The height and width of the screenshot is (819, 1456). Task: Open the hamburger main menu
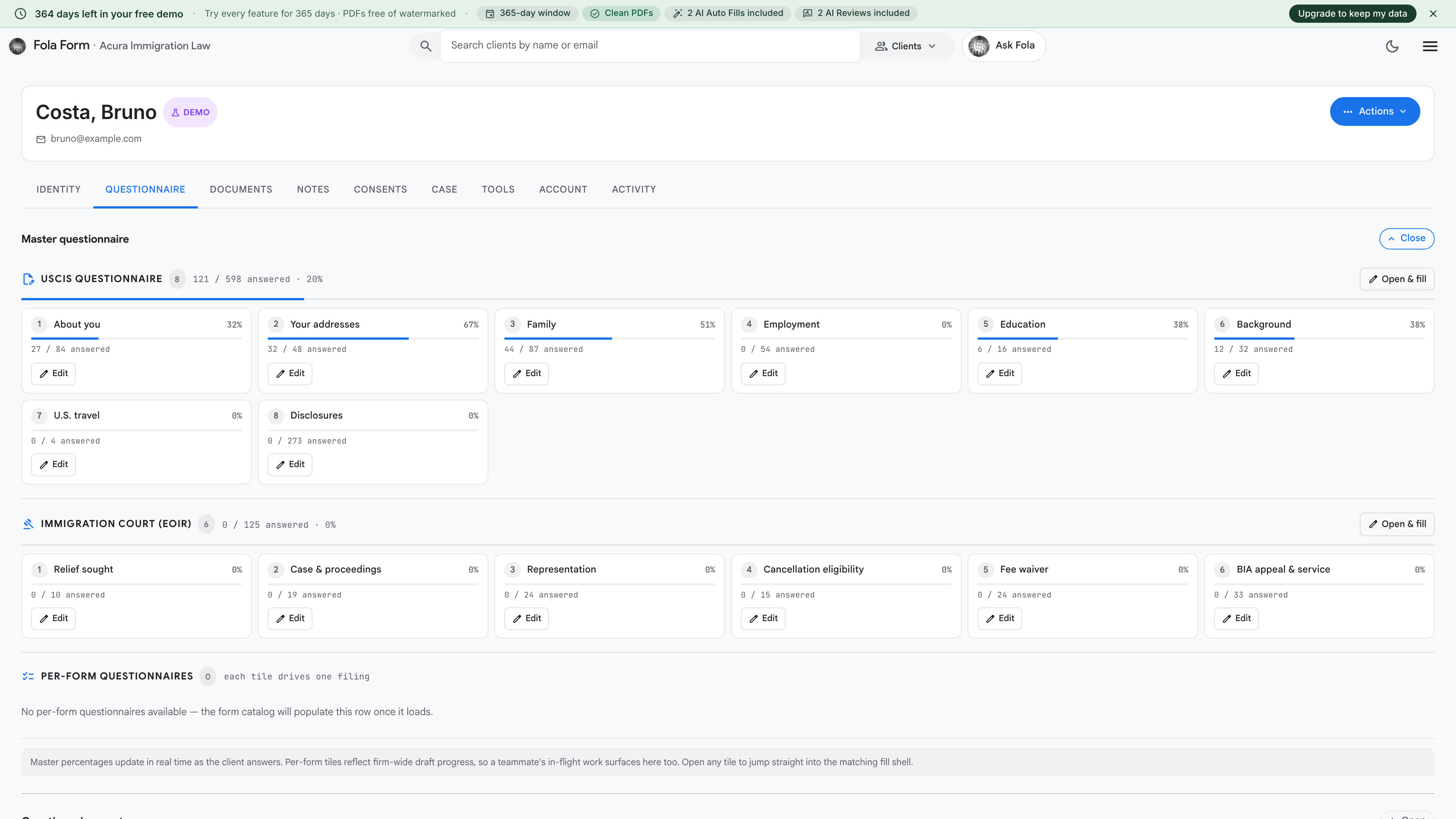tap(1430, 46)
